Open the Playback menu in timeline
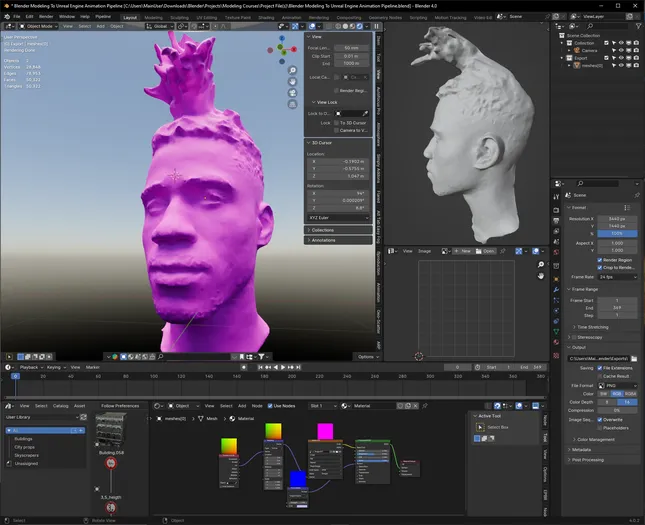Image resolution: width=645 pixels, height=525 pixels. pos(31,367)
